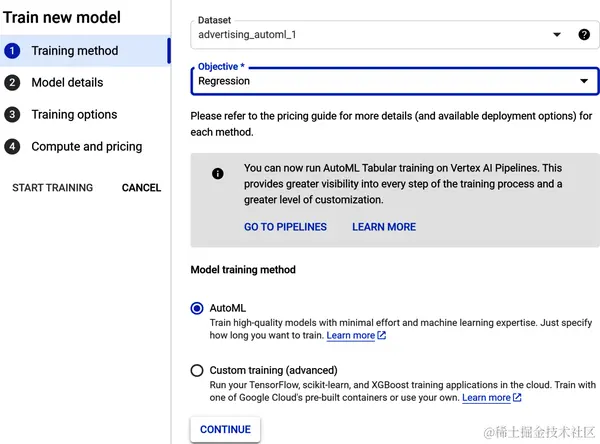Screen dimensions: 600x444
Task: Click the GO TO PIPELINES link
Action: point(285,227)
